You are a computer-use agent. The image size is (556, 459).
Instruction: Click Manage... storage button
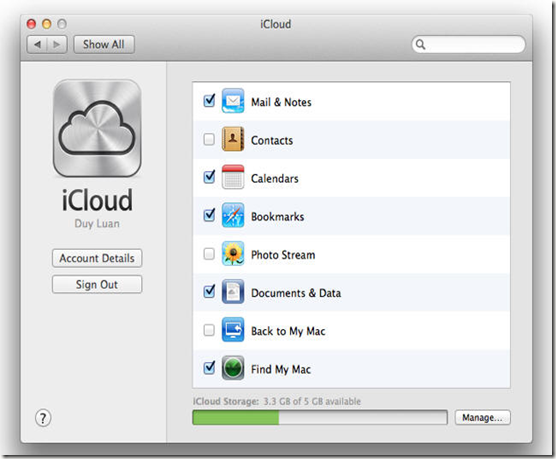pyautogui.click(x=483, y=417)
